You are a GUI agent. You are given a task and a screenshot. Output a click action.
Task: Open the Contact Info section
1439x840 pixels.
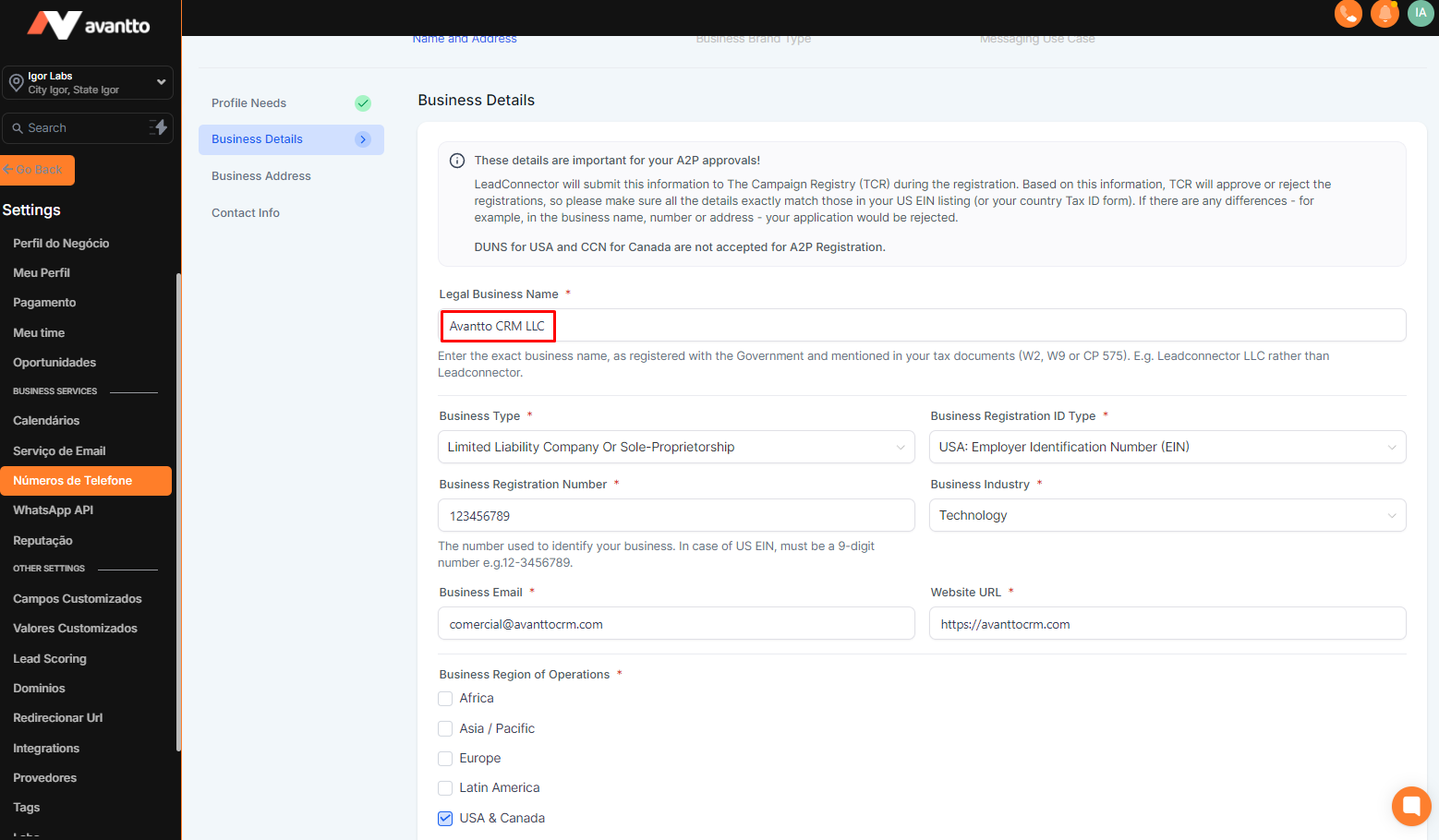(x=246, y=213)
